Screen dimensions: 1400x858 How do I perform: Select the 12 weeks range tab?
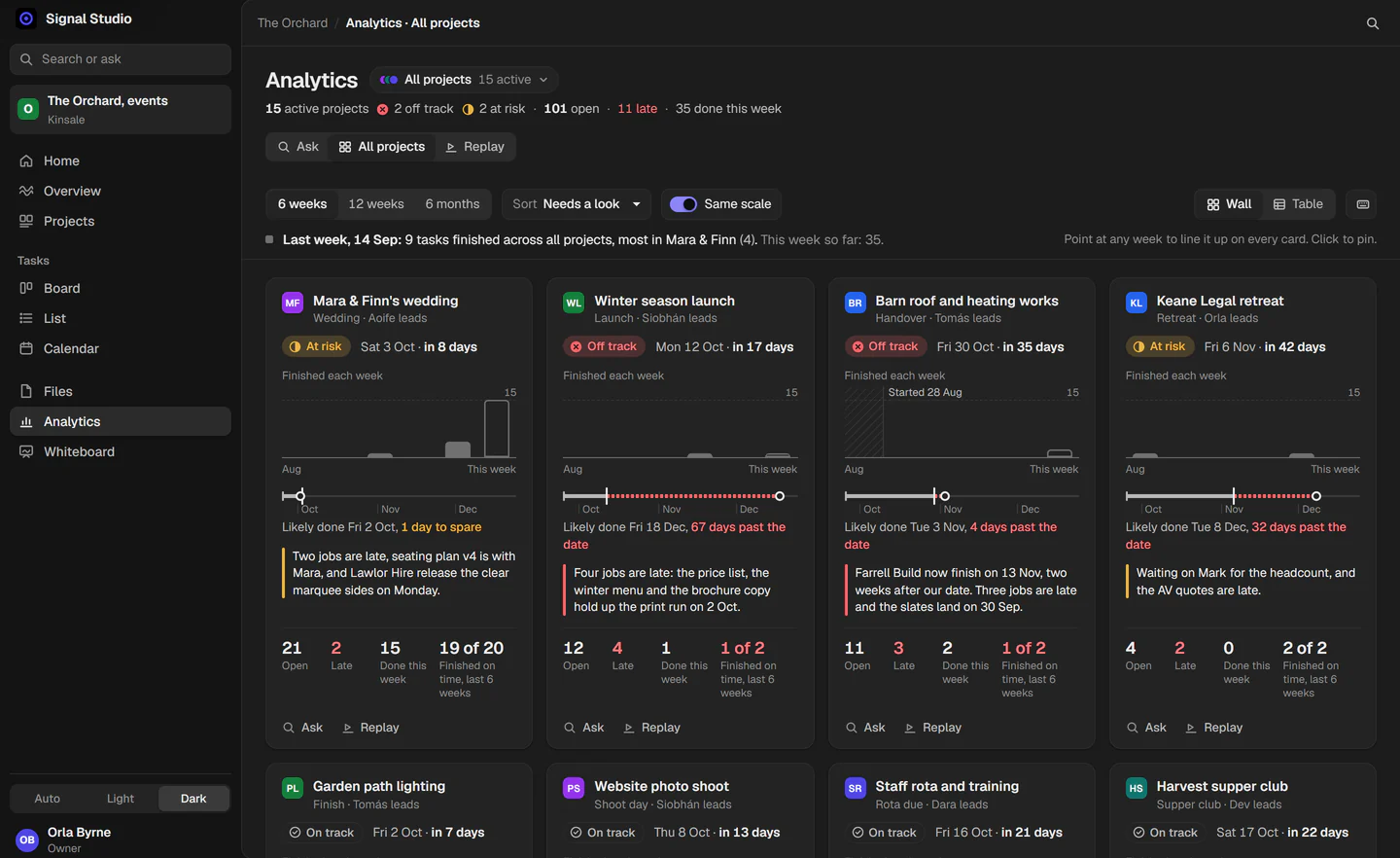[x=376, y=204]
